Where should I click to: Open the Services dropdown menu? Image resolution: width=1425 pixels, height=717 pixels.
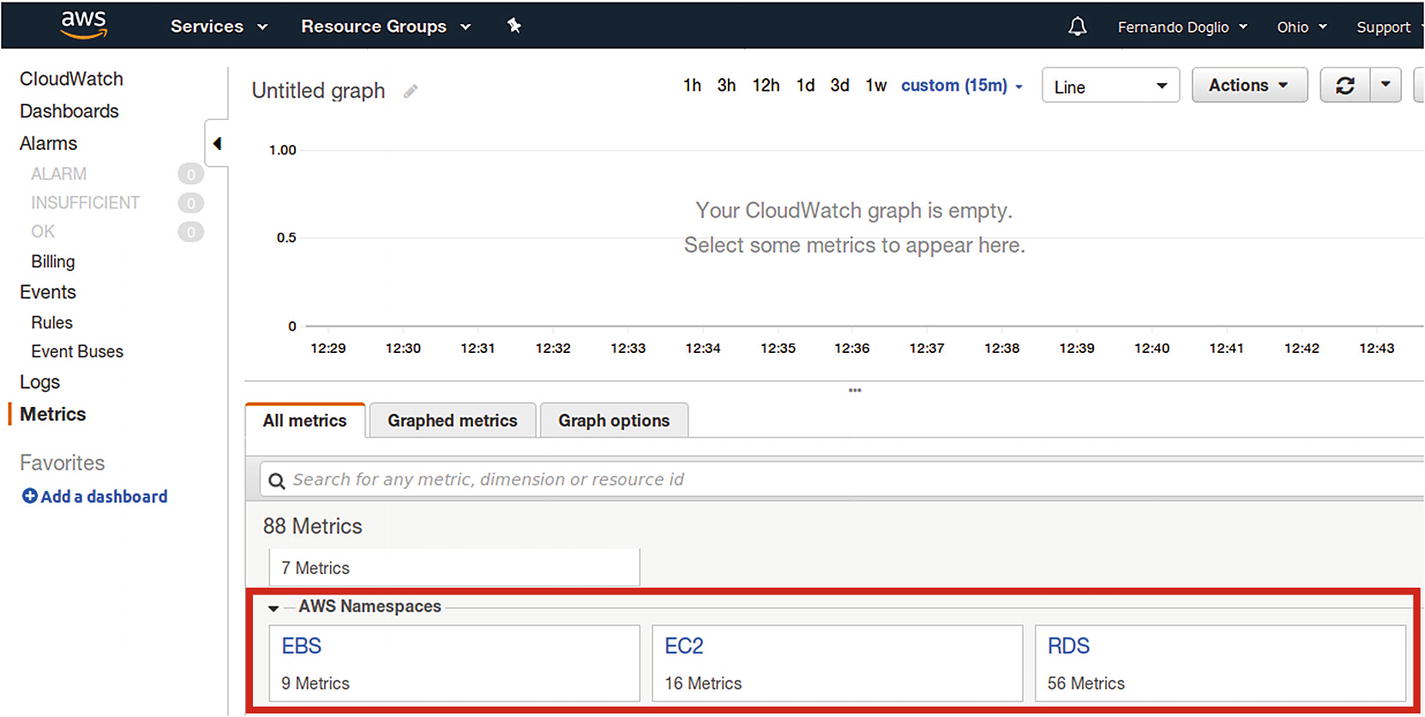click(x=218, y=27)
